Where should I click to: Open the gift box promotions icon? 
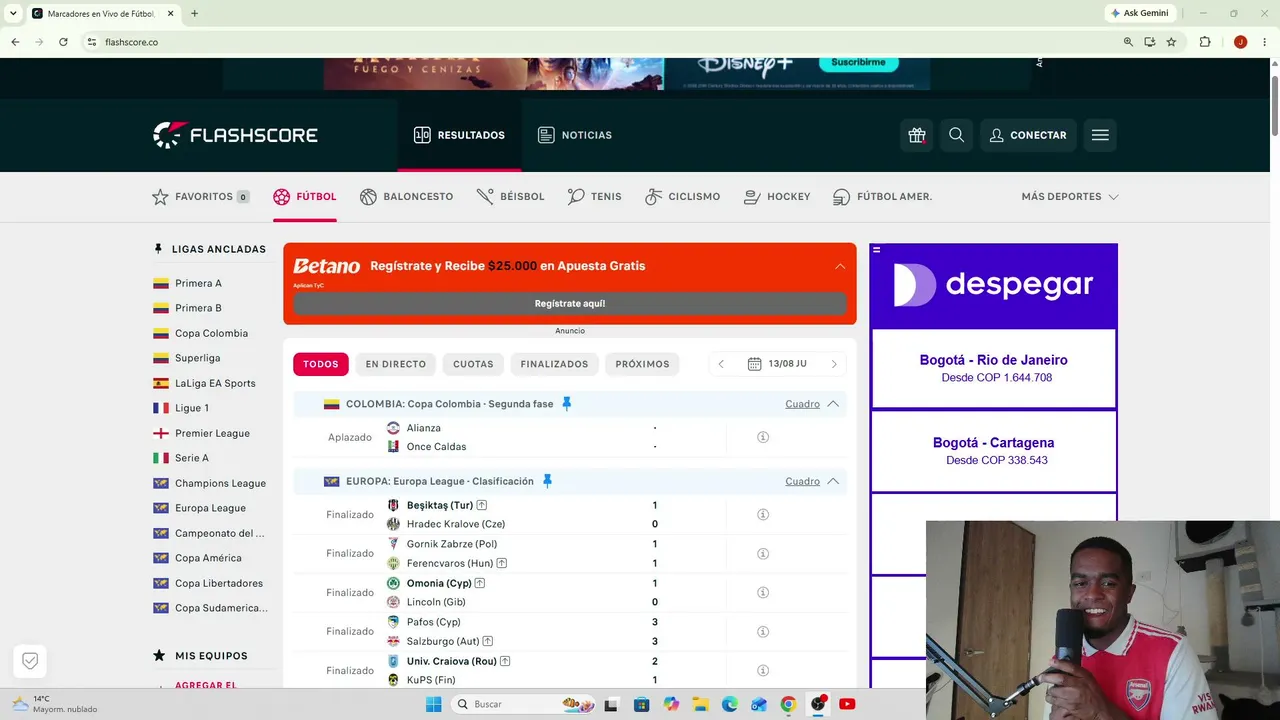pos(917,135)
